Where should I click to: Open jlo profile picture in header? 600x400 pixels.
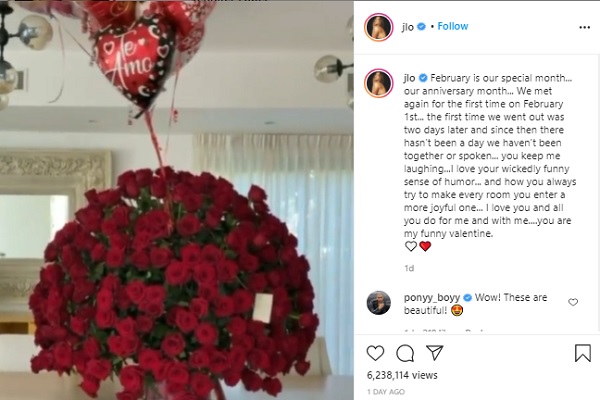378,27
